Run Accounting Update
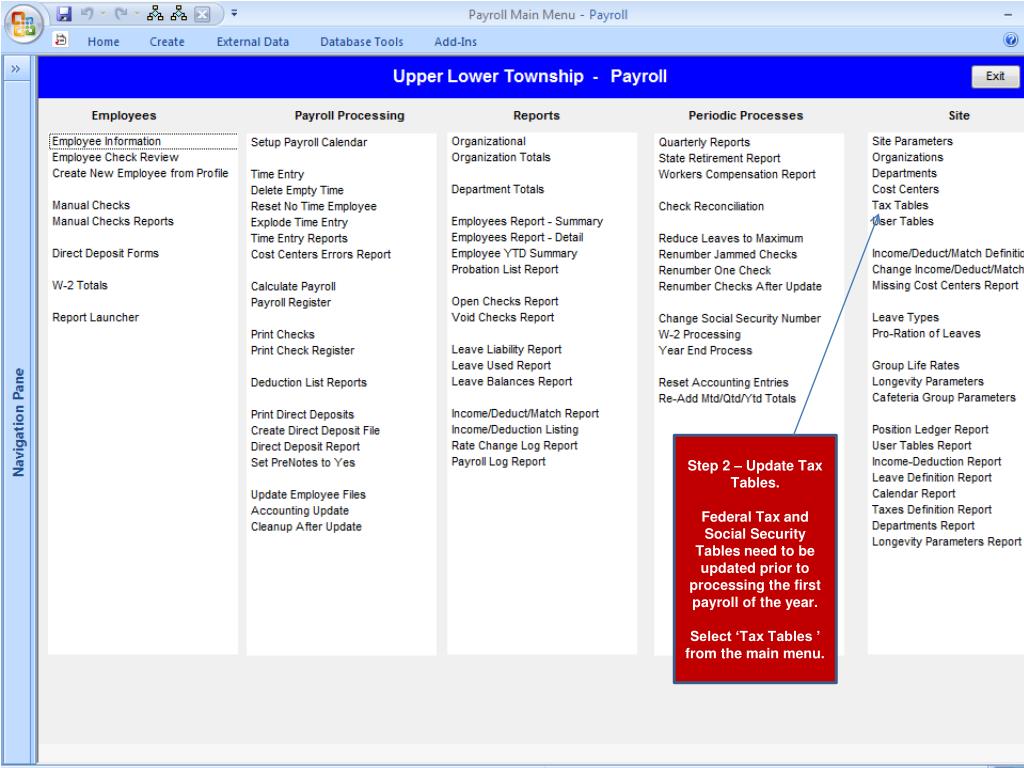Image resolution: width=1024 pixels, height=768 pixels. 300,511
